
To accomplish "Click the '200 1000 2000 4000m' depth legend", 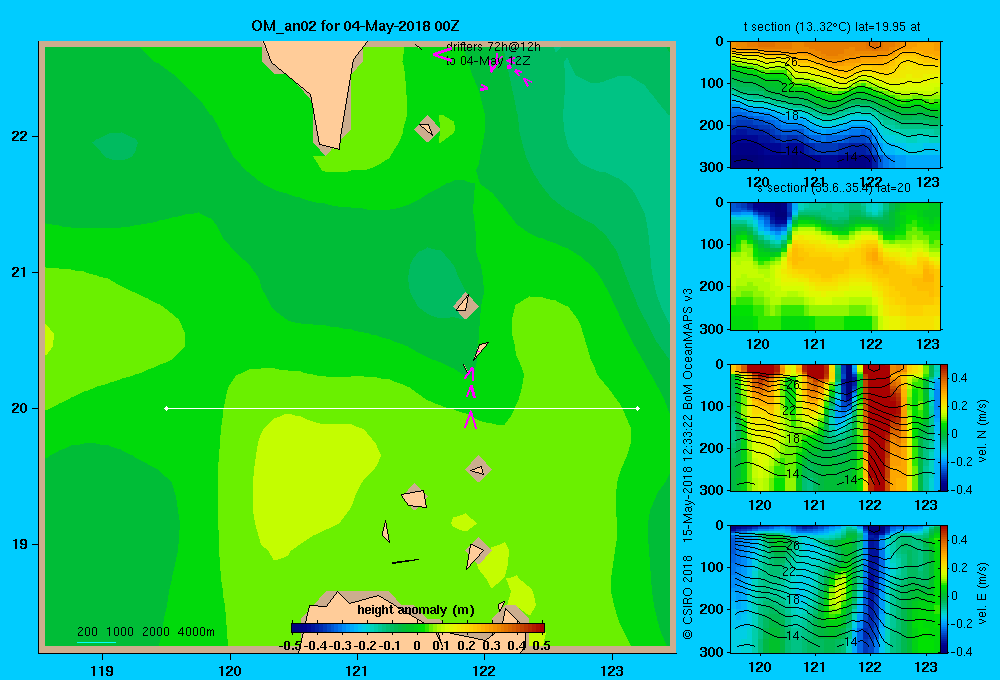I will coord(145,632).
